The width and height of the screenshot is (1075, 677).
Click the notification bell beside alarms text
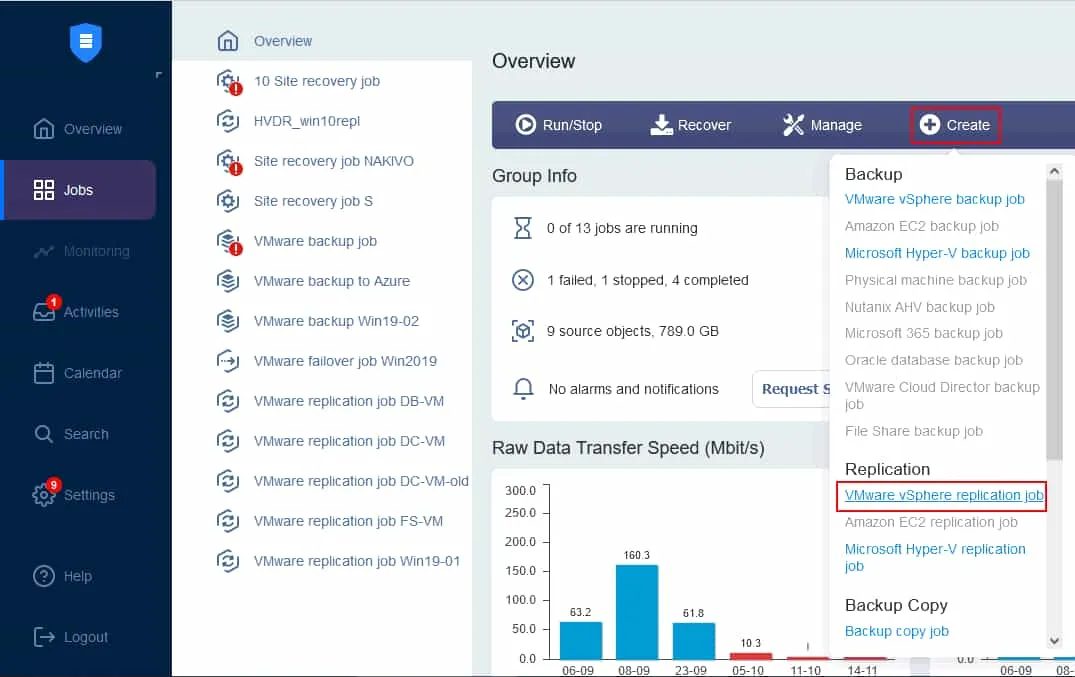point(523,389)
